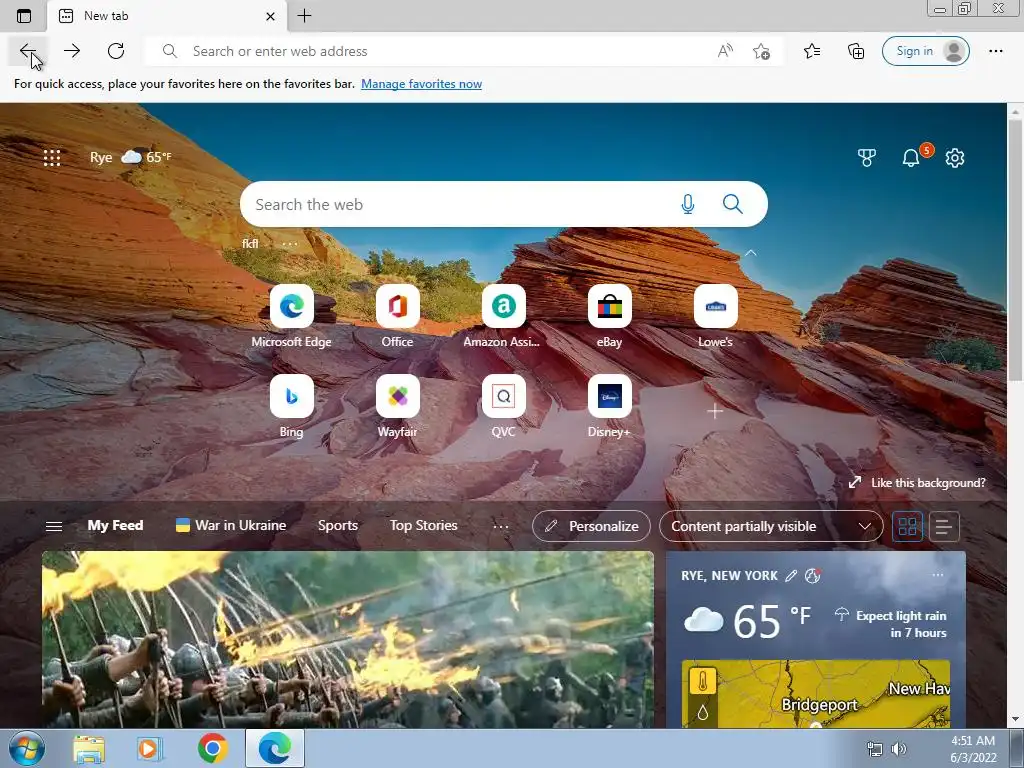The image size is (1024, 768).
Task: Click the Personalize button
Action: click(591, 526)
